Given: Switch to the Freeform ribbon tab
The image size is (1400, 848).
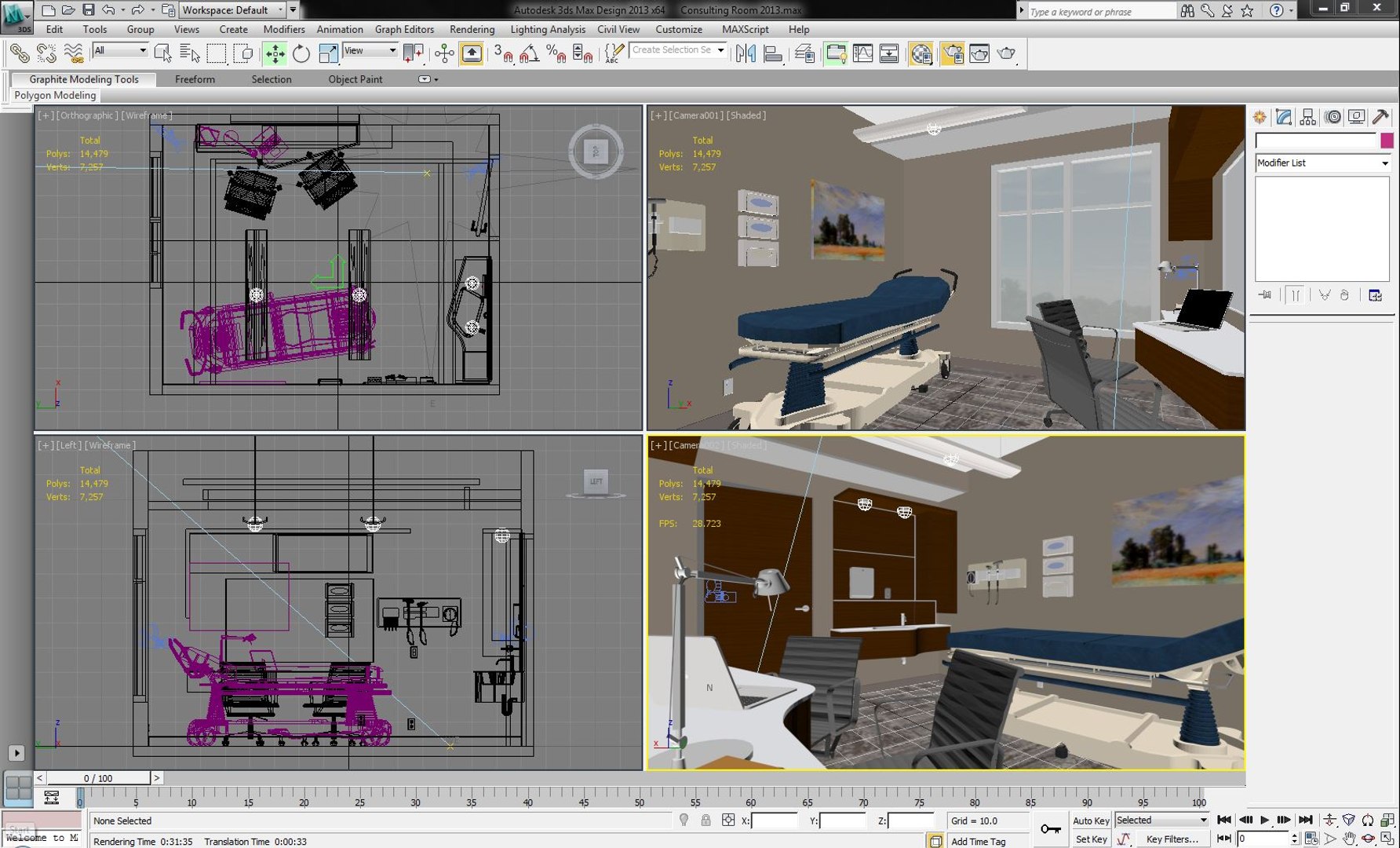Looking at the screenshot, I should tap(195, 79).
